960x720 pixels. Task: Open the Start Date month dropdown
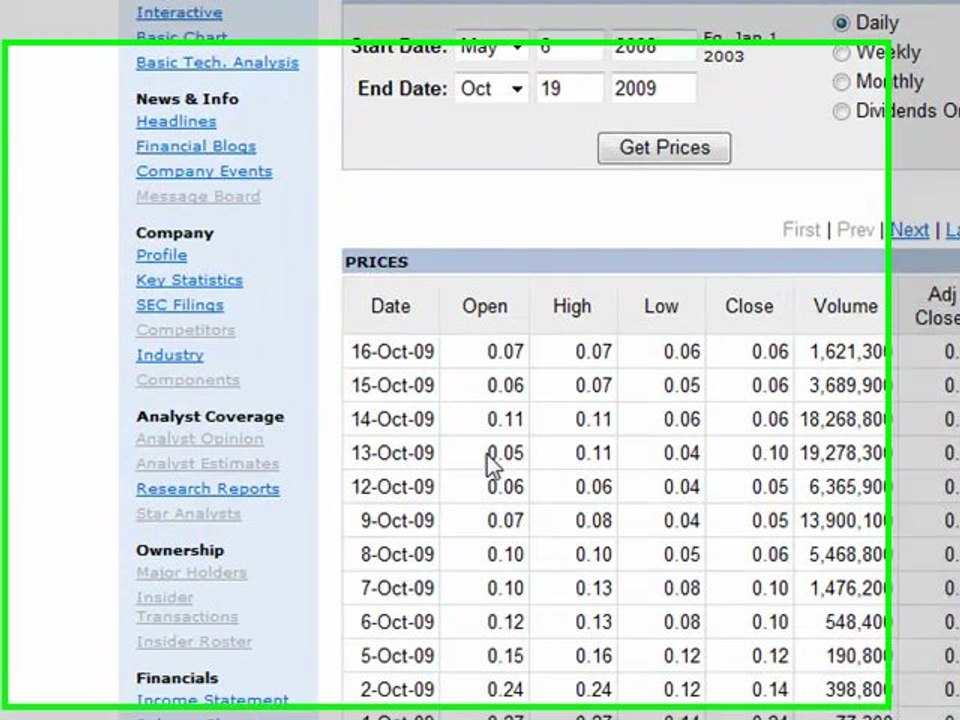[x=492, y=47]
